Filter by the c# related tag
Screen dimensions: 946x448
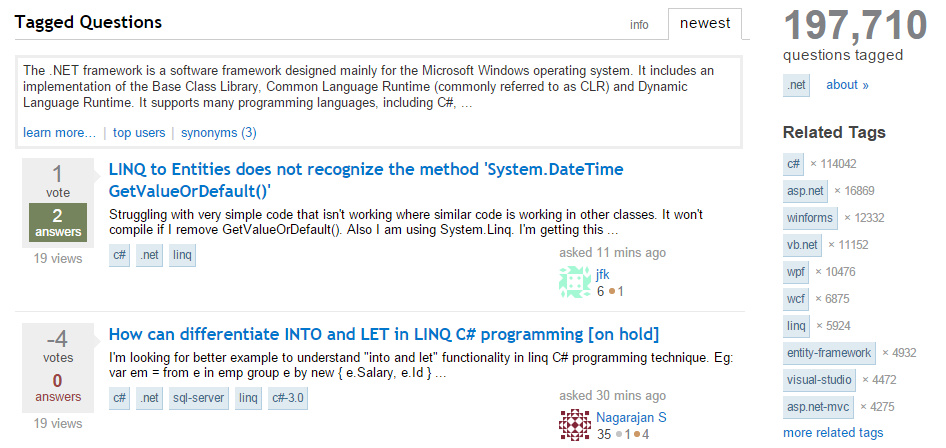pyautogui.click(x=793, y=164)
